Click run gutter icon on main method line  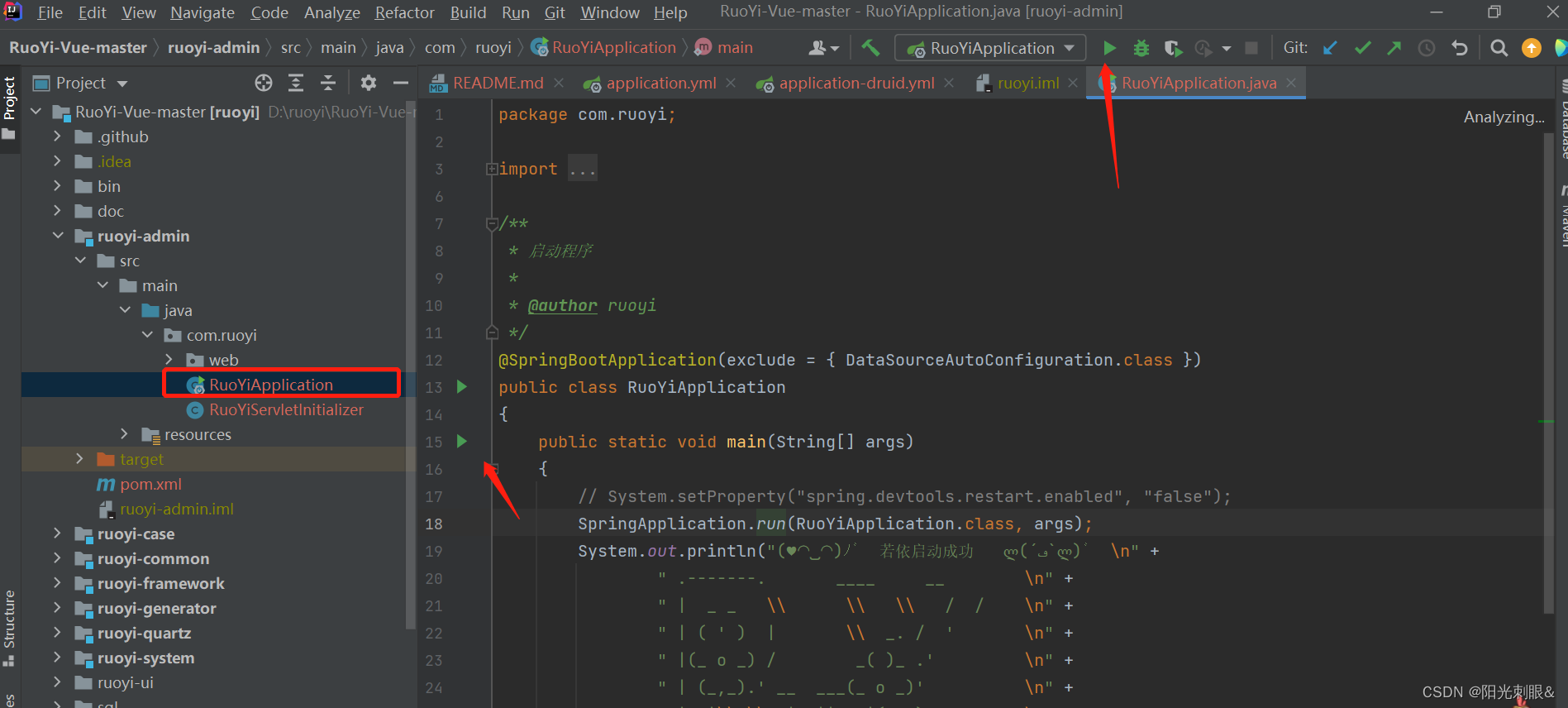pos(462,441)
